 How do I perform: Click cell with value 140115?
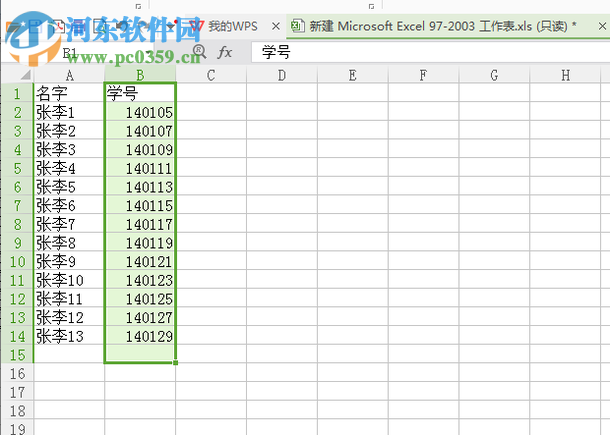[140, 205]
